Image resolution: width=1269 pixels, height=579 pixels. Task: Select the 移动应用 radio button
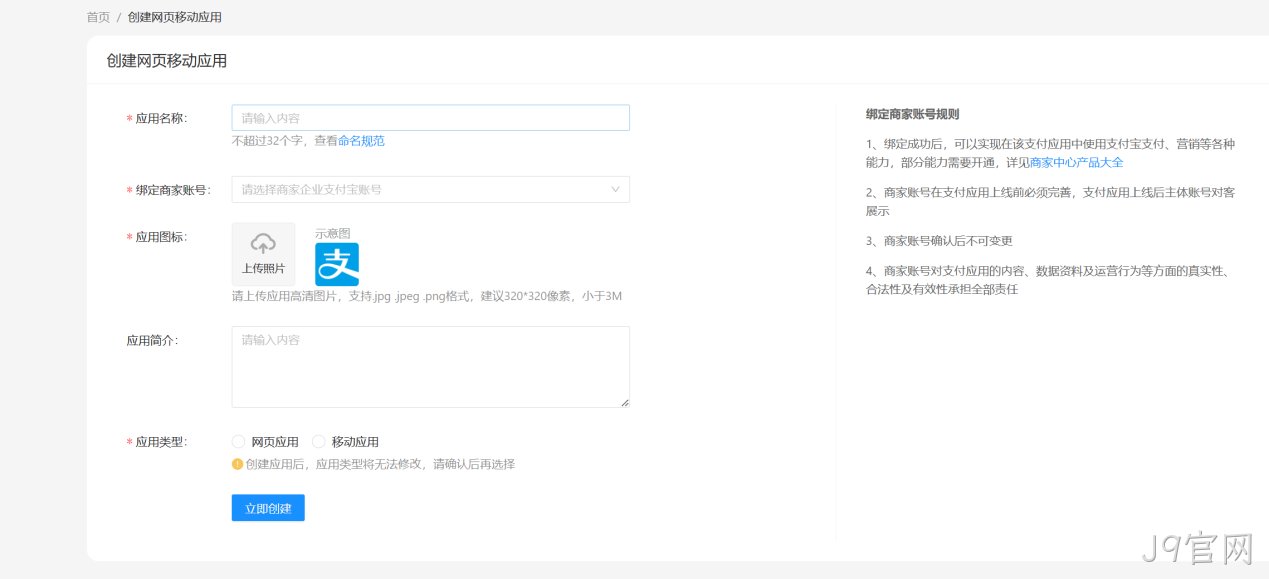tap(319, 441)
